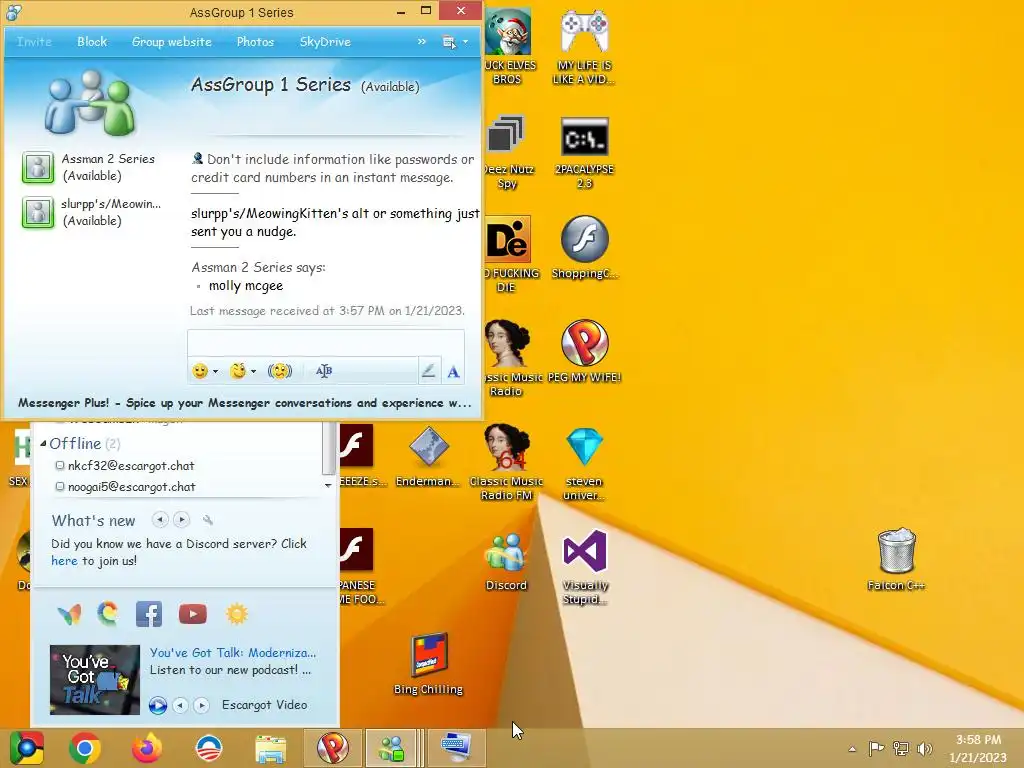Viewport: 1024px width, 768px height.
Task: Click the 'here' Discord server link
Action: tap(64, 561)
